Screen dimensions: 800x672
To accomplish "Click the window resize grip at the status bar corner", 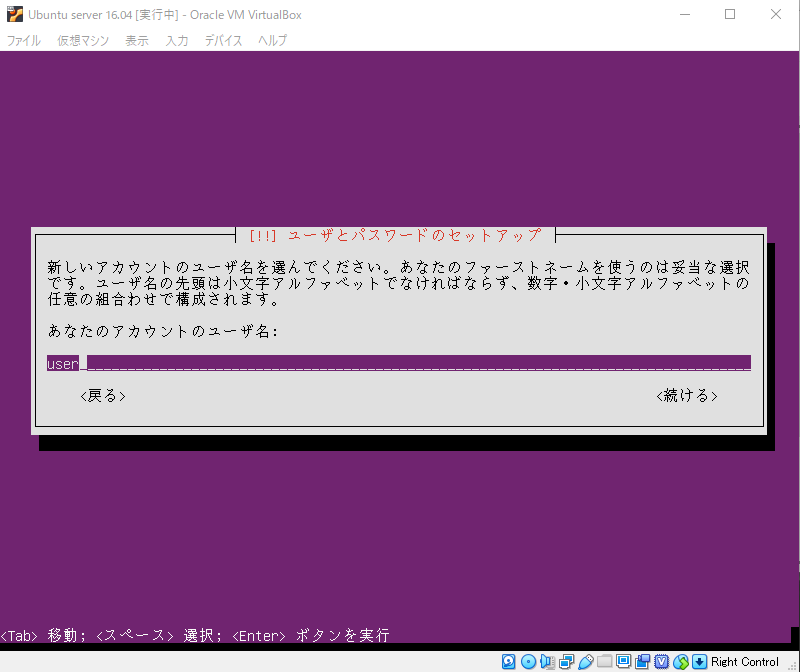I will click(x=792, y=665).
